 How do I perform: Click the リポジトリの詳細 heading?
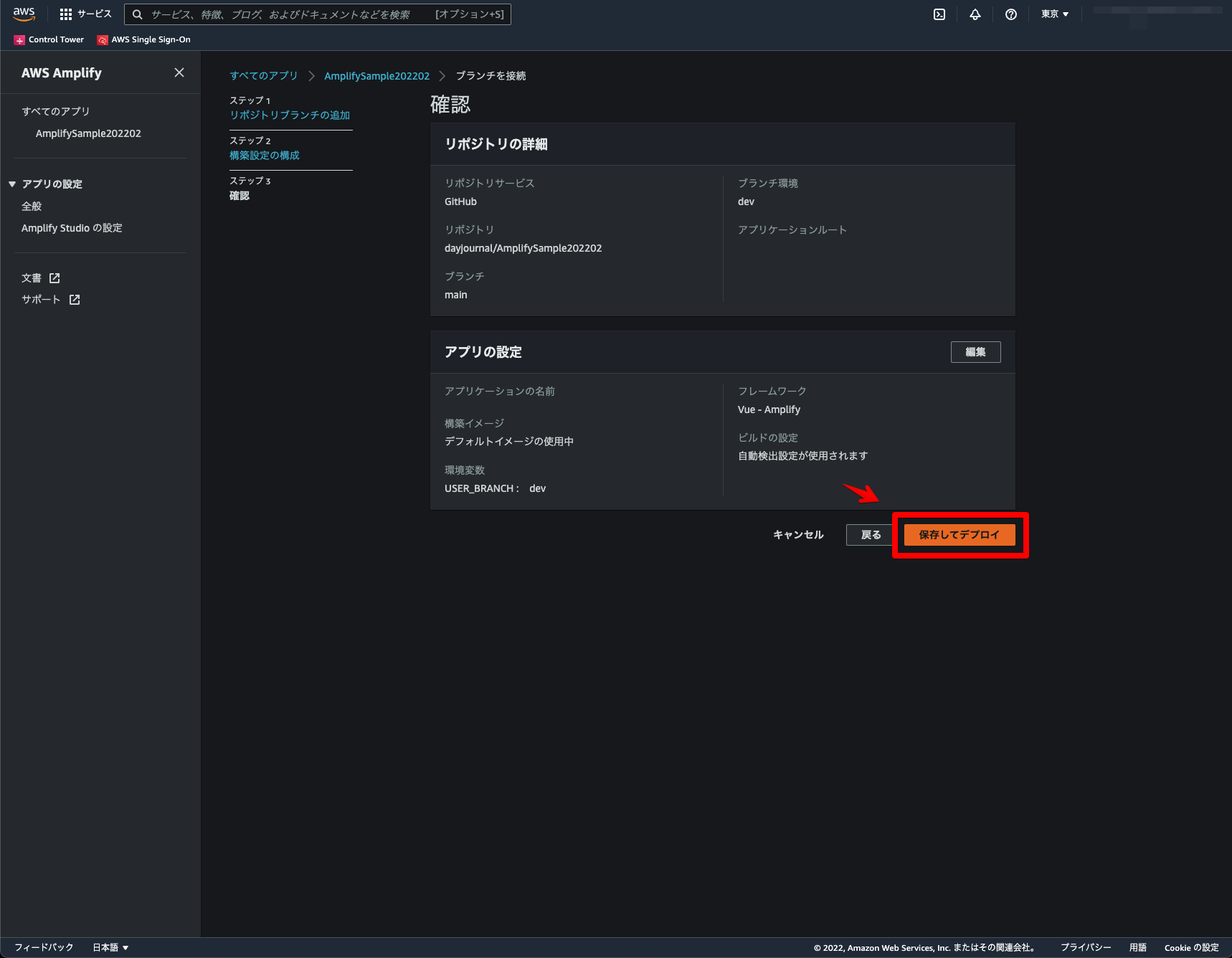click(x=496, y=144)
